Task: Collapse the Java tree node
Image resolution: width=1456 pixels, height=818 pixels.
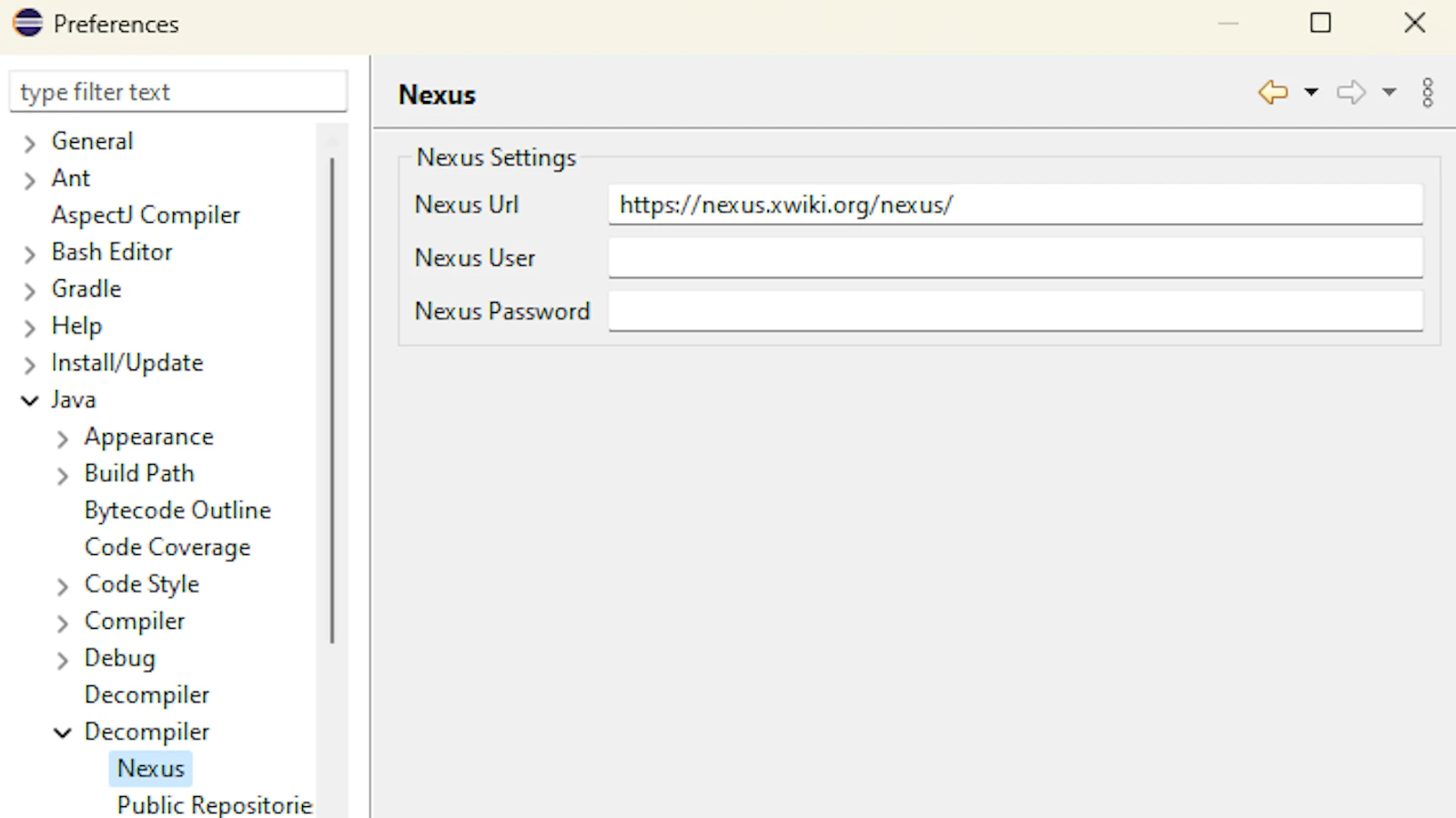Action: (30, 400)
